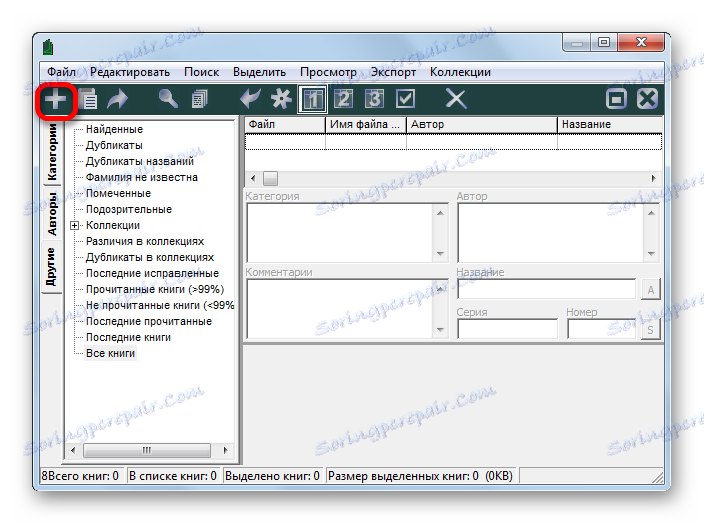Open the Поиск menu

(201, 72)
